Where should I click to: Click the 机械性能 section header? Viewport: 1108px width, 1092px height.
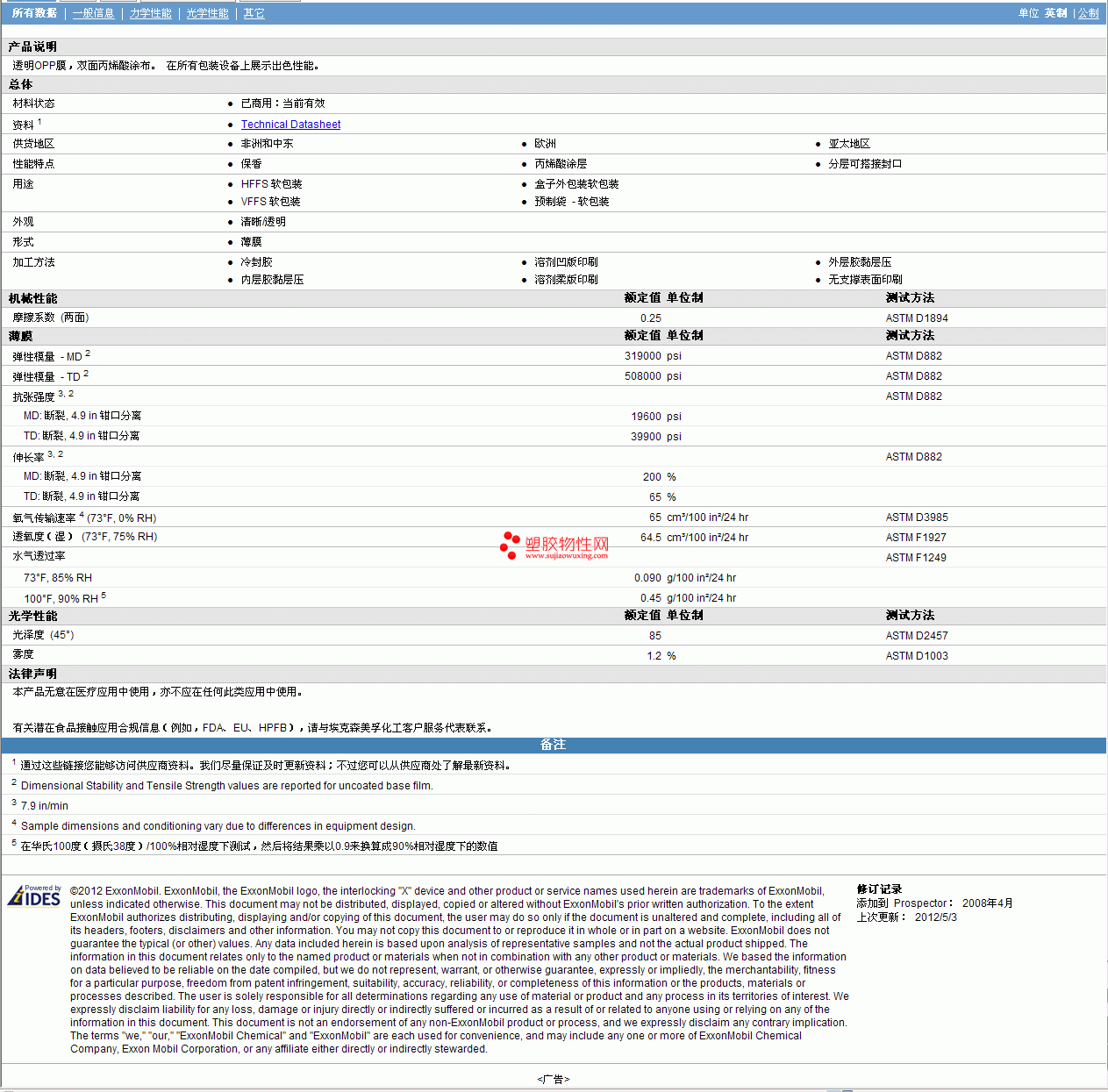coord(33,298)
